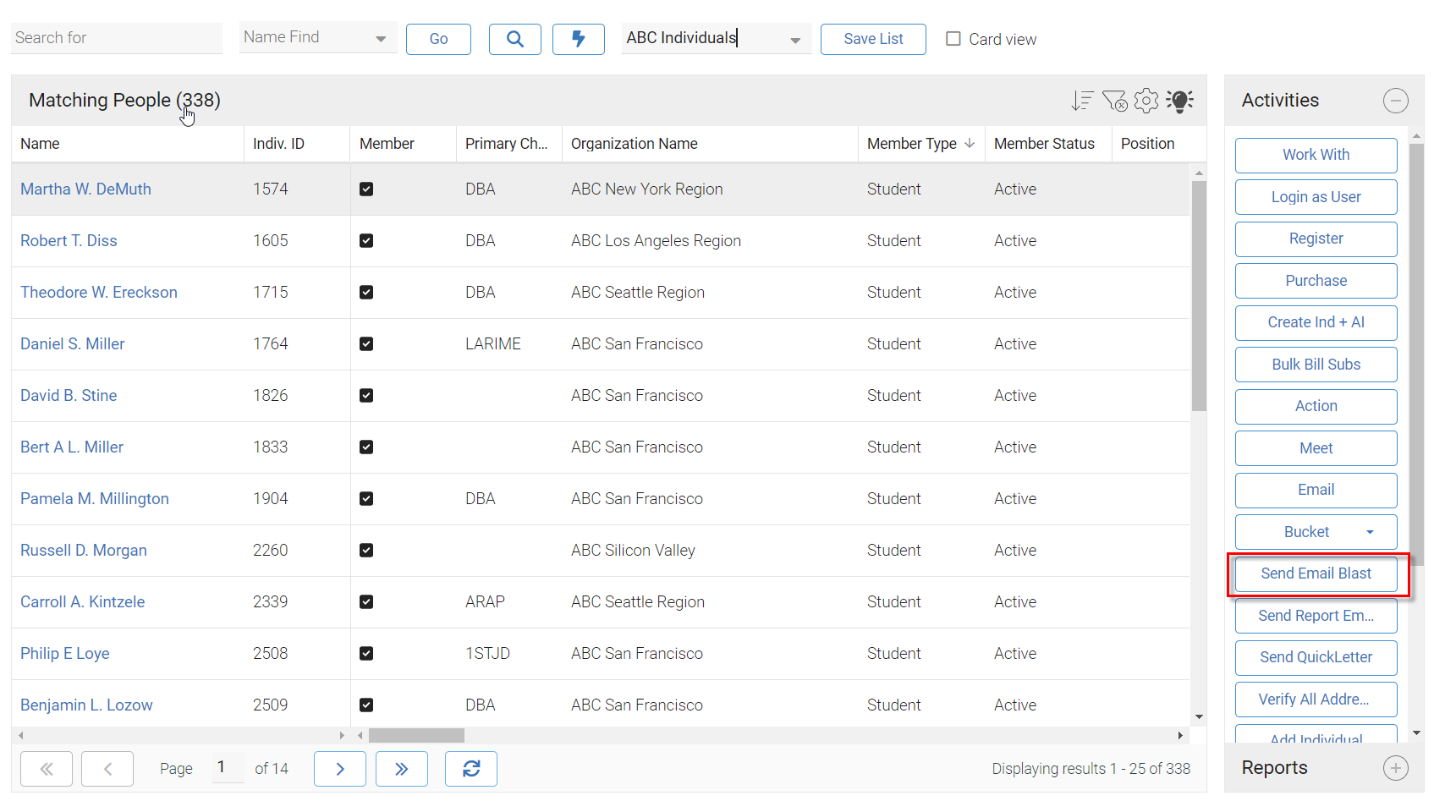Click the Bulk Bill Subs button
The image size is (1434, 801).
pyautogui.click(x=1316, y=364)
